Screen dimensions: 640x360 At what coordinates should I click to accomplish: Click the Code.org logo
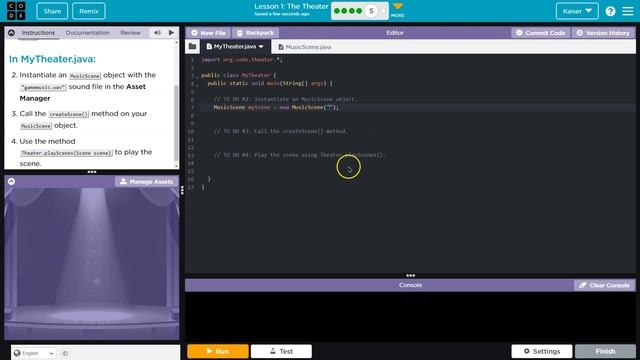16,11
